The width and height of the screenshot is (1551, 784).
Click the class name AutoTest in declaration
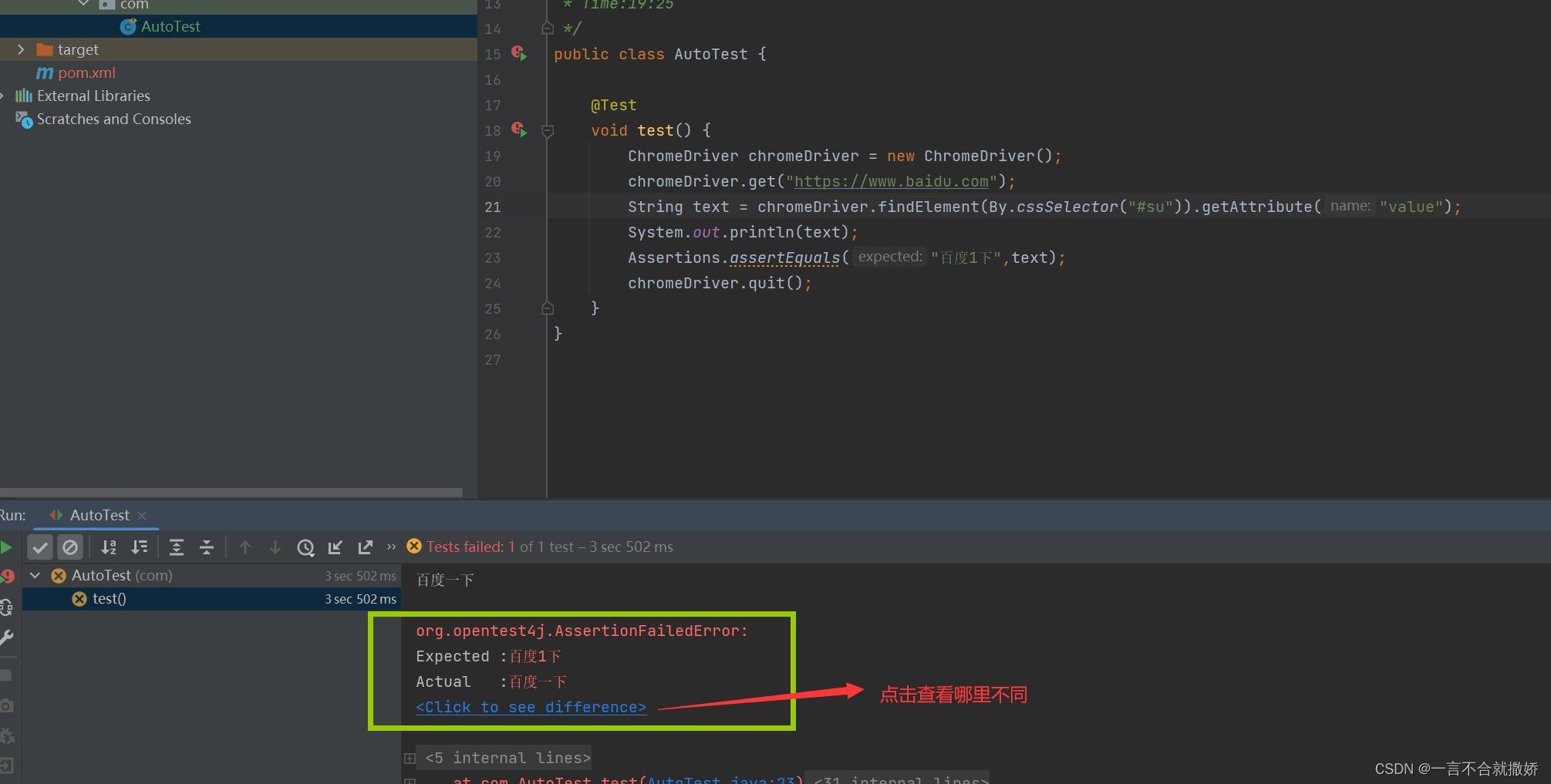coord(711,54)
